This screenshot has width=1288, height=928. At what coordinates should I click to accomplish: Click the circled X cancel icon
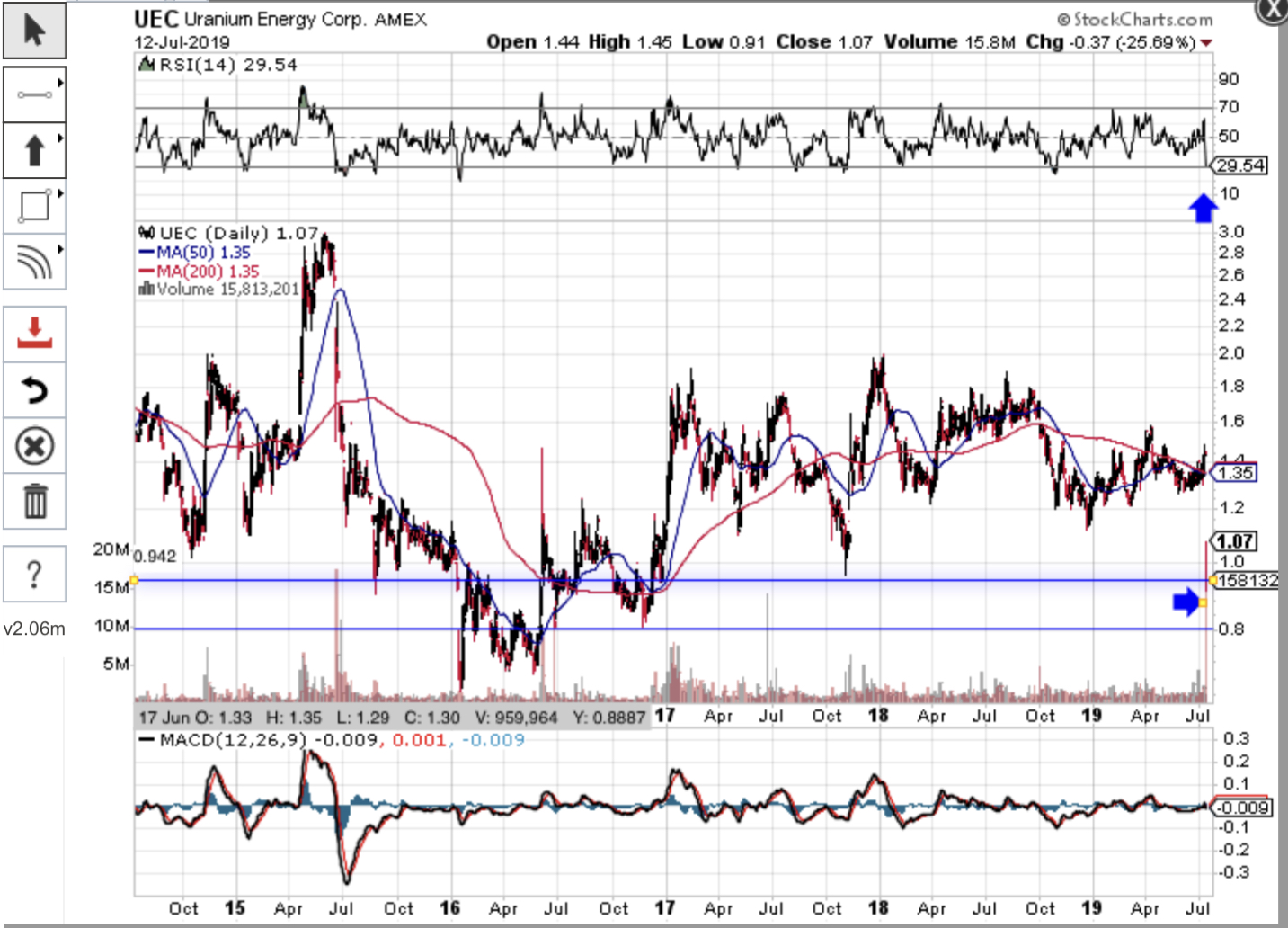pyautogui.click(x=34, y=446)
